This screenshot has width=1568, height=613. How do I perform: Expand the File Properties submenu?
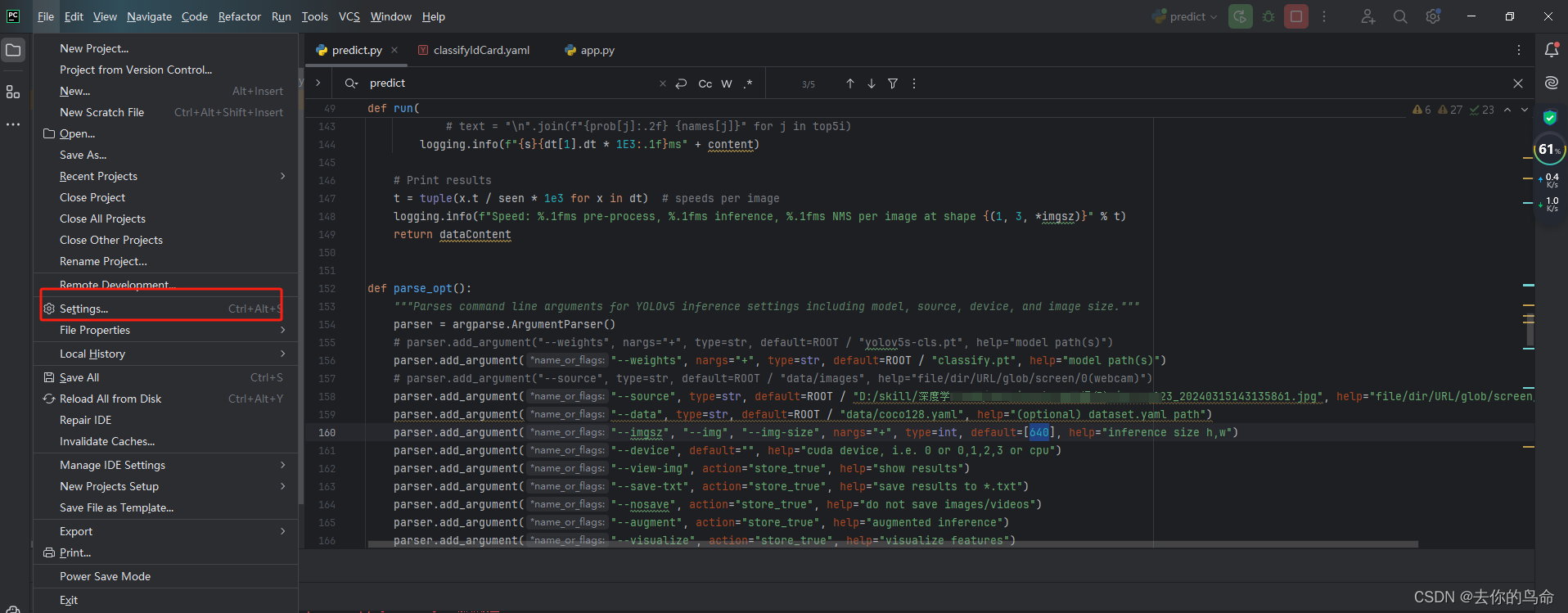tap(165, 330)
